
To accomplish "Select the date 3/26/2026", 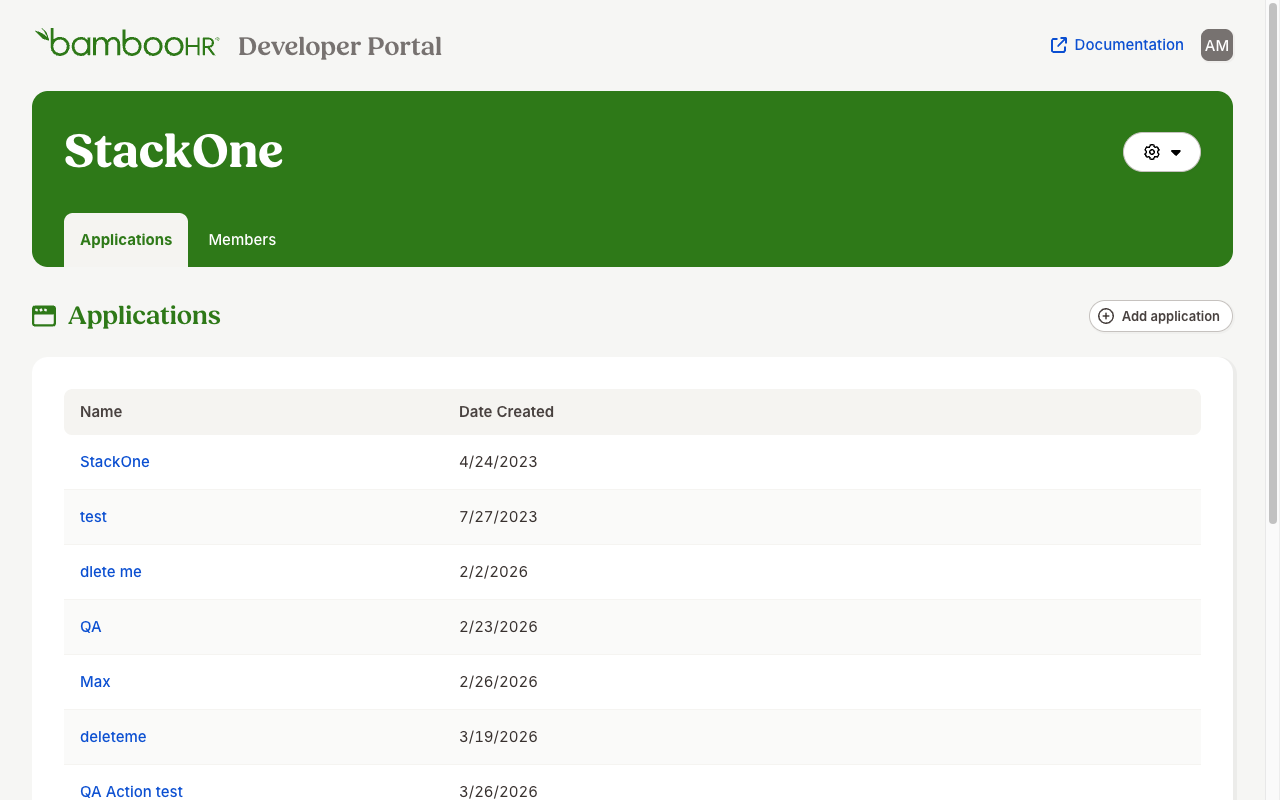I will (498, 791).
